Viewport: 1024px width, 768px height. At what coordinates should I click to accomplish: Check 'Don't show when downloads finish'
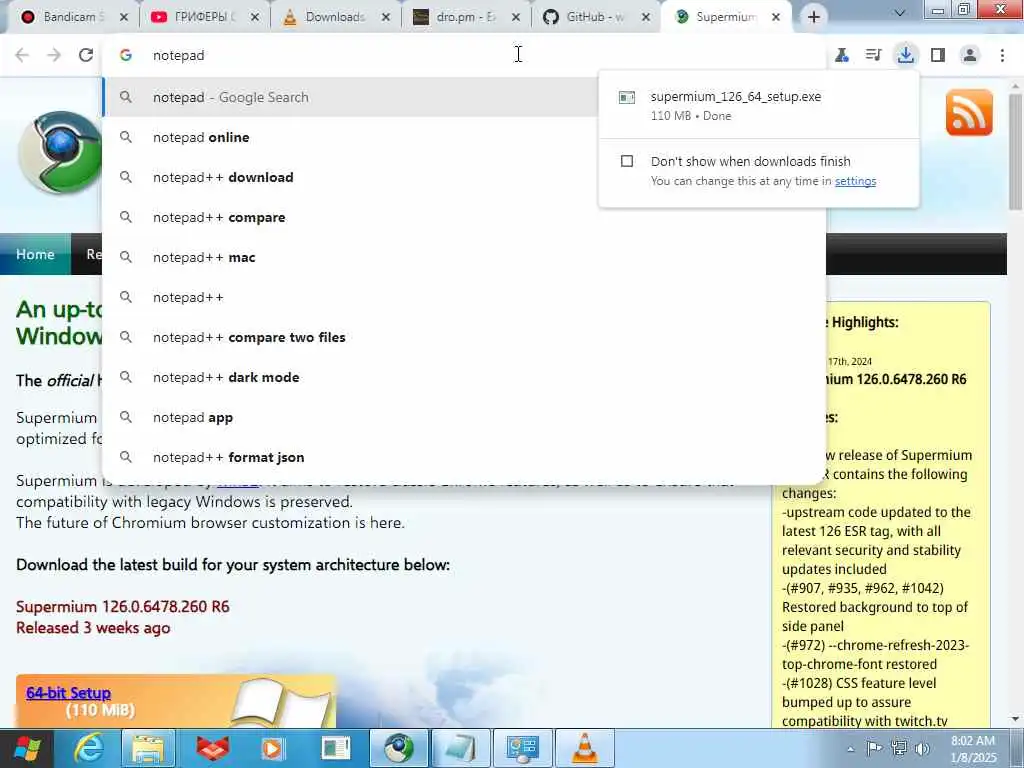pyautogui.click(x=627, y=161)
